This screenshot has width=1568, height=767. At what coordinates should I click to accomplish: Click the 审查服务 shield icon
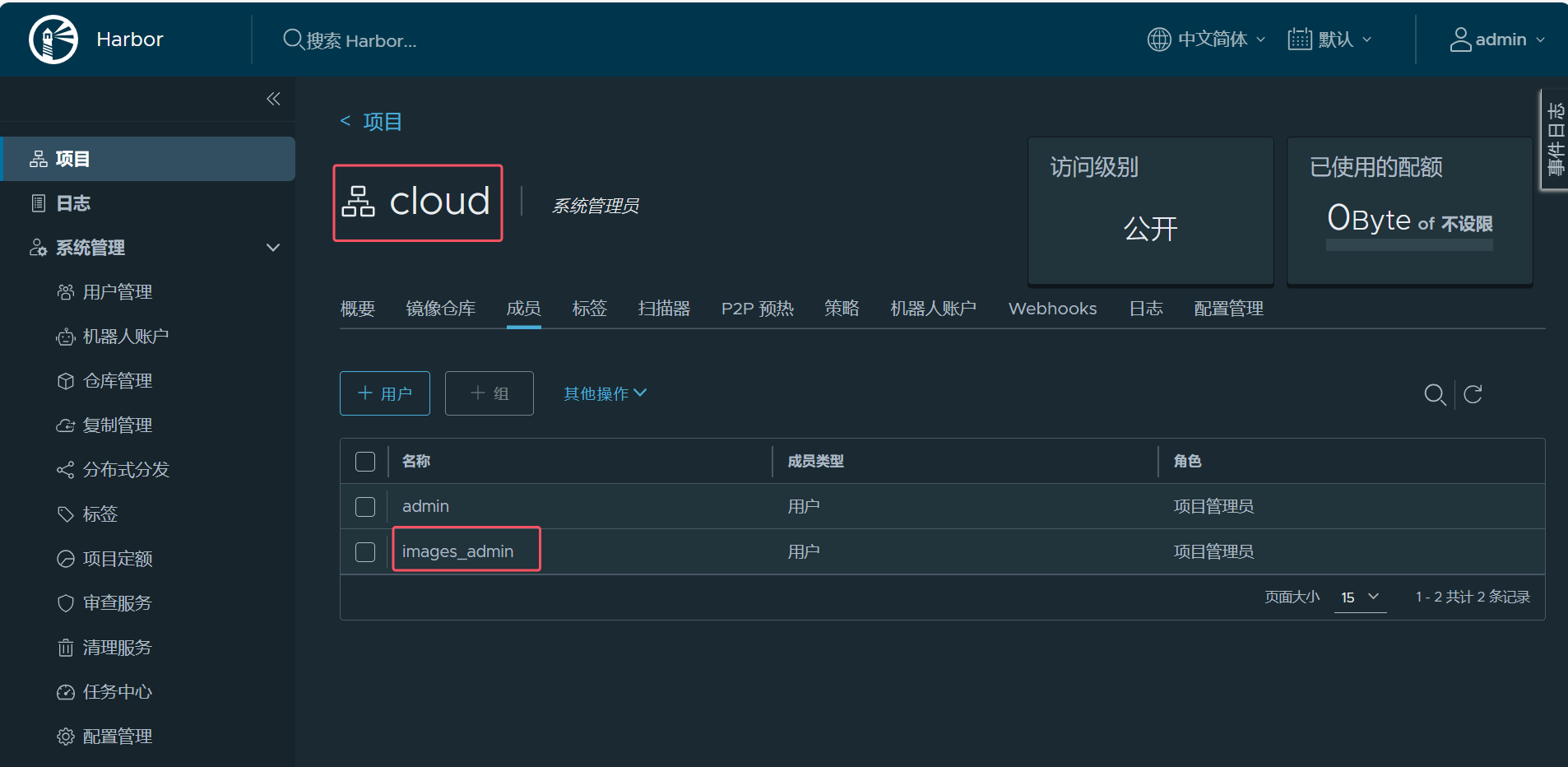point(66,603)
